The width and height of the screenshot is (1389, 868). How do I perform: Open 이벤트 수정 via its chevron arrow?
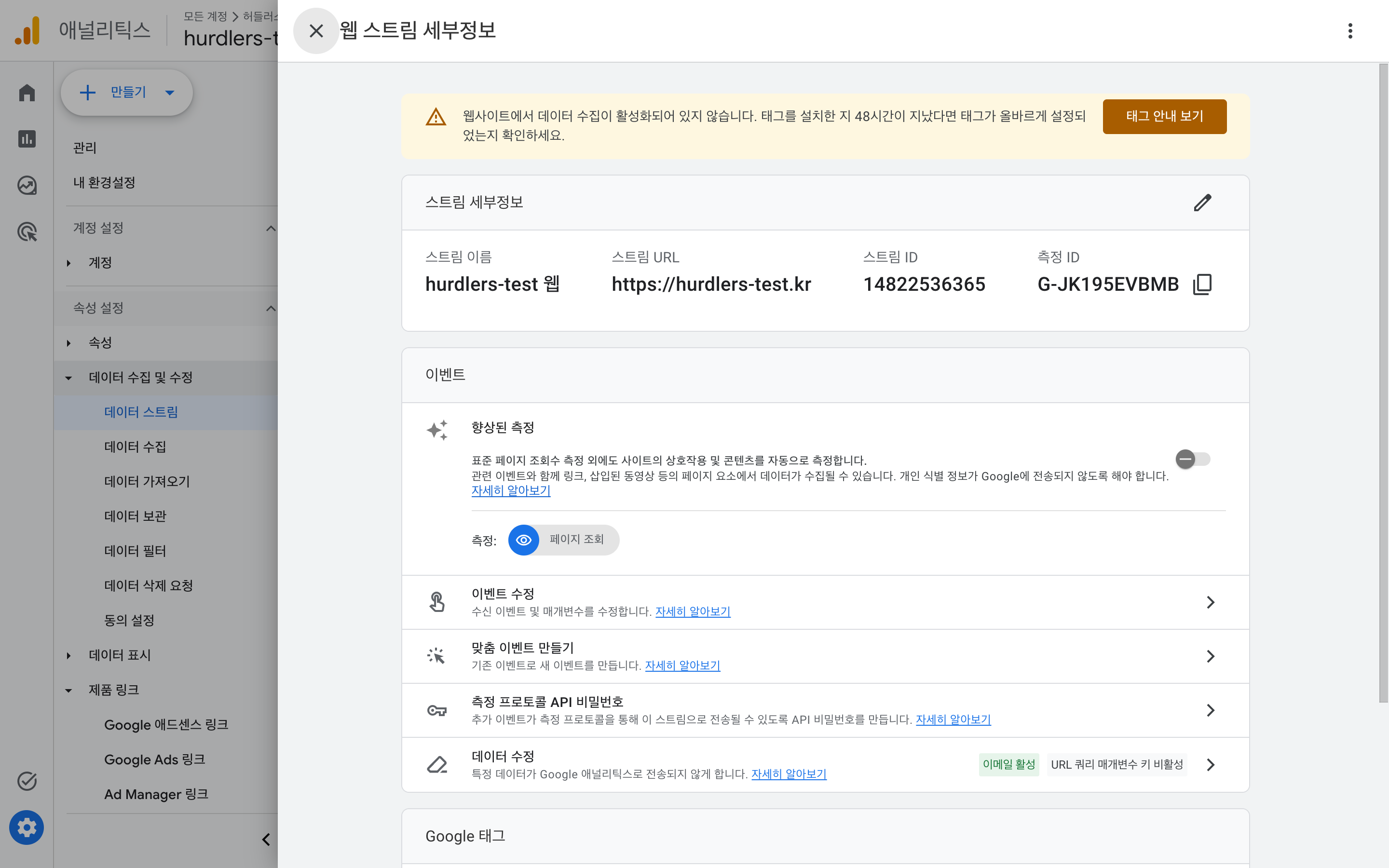[x=1210, y=602]
